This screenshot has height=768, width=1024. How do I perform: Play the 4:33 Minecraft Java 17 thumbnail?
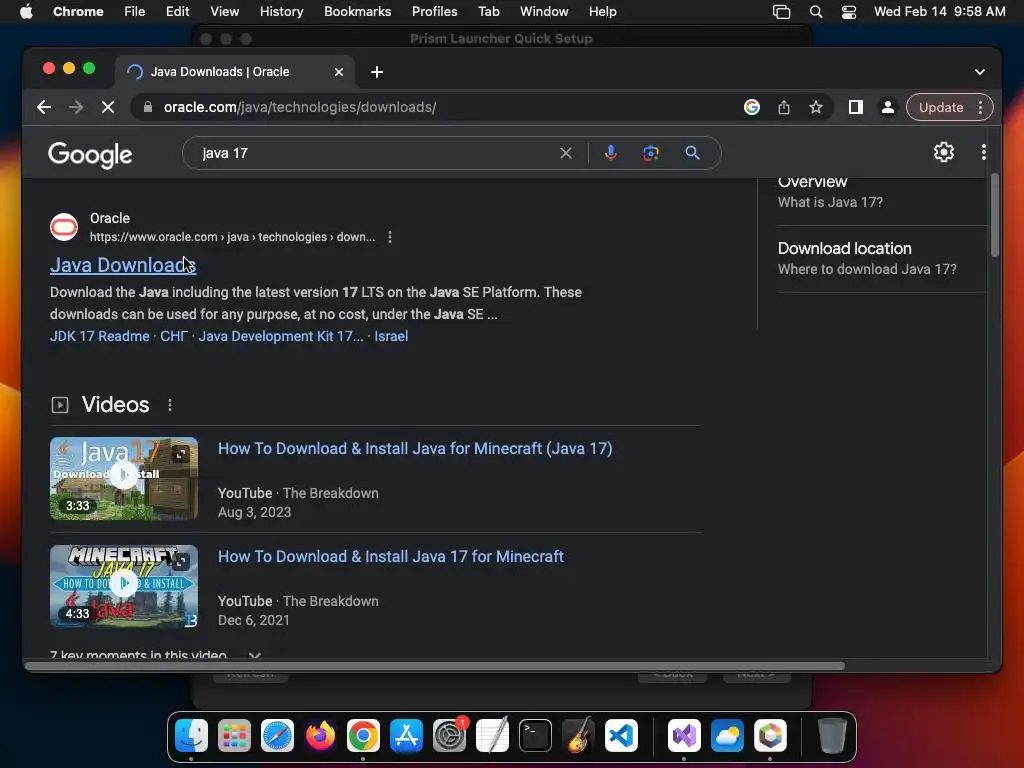tap(123, 586)
